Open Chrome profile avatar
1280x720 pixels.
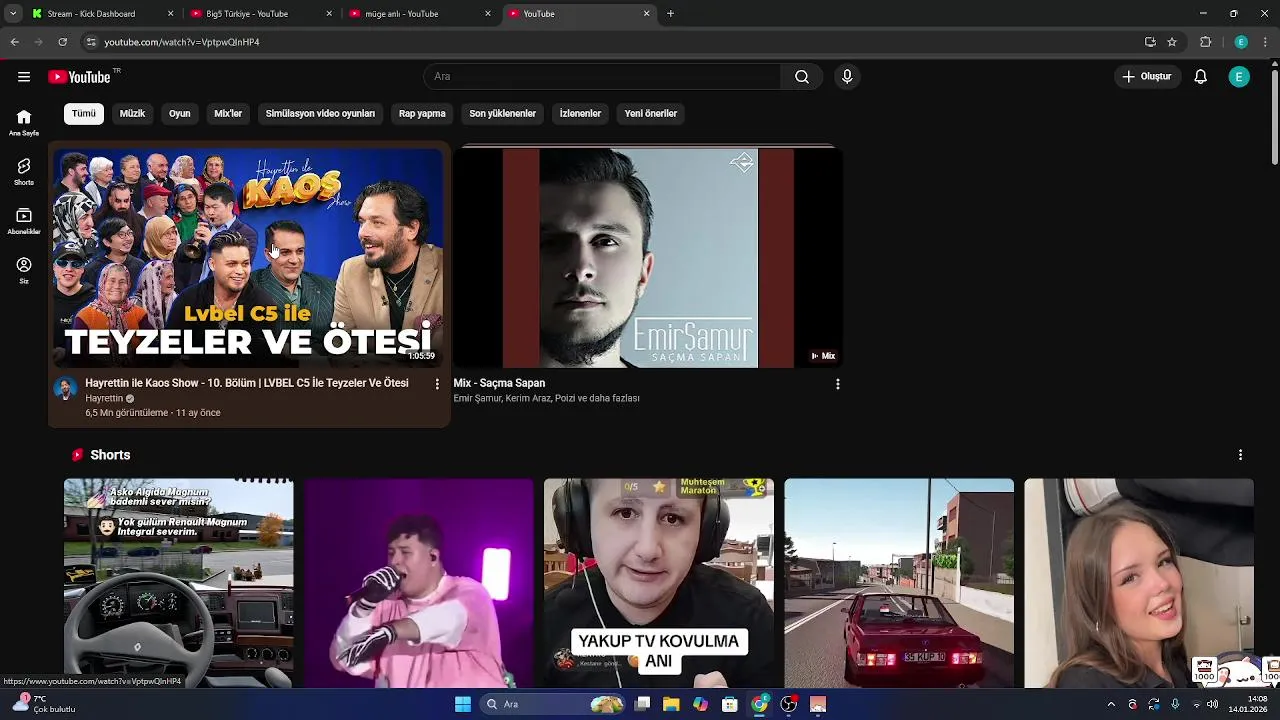point(1241,42)
